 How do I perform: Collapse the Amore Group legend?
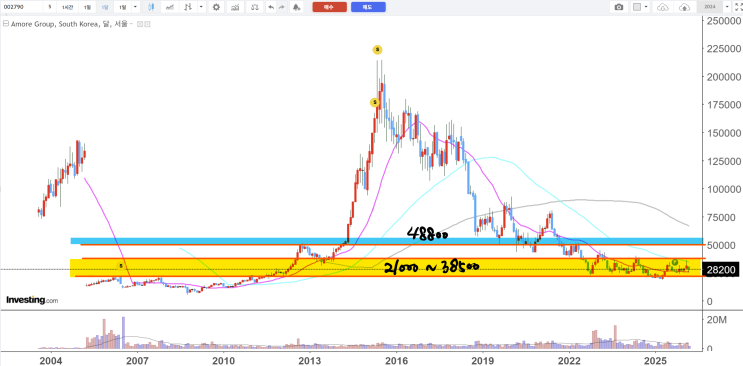5,24
